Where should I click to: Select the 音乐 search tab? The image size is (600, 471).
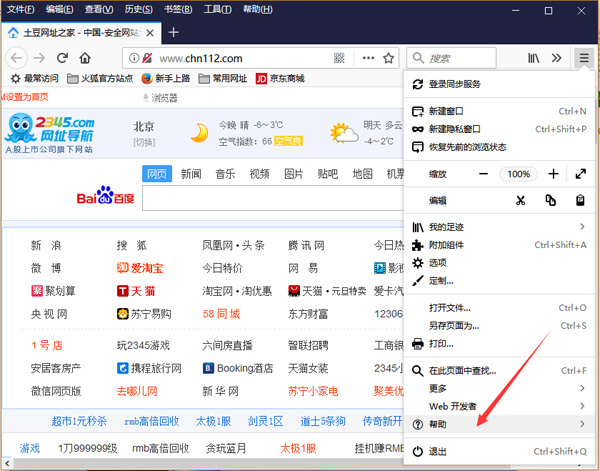tap(225, 174)
